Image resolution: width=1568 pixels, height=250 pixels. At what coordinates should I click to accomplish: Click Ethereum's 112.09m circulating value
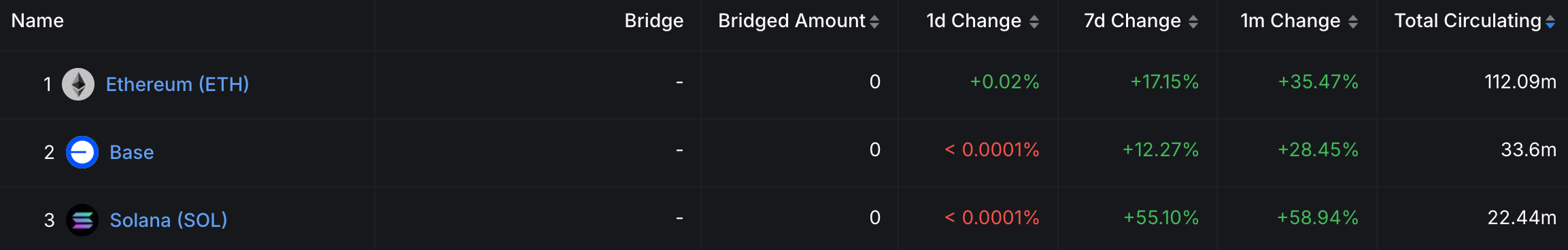coord(1520,82)
